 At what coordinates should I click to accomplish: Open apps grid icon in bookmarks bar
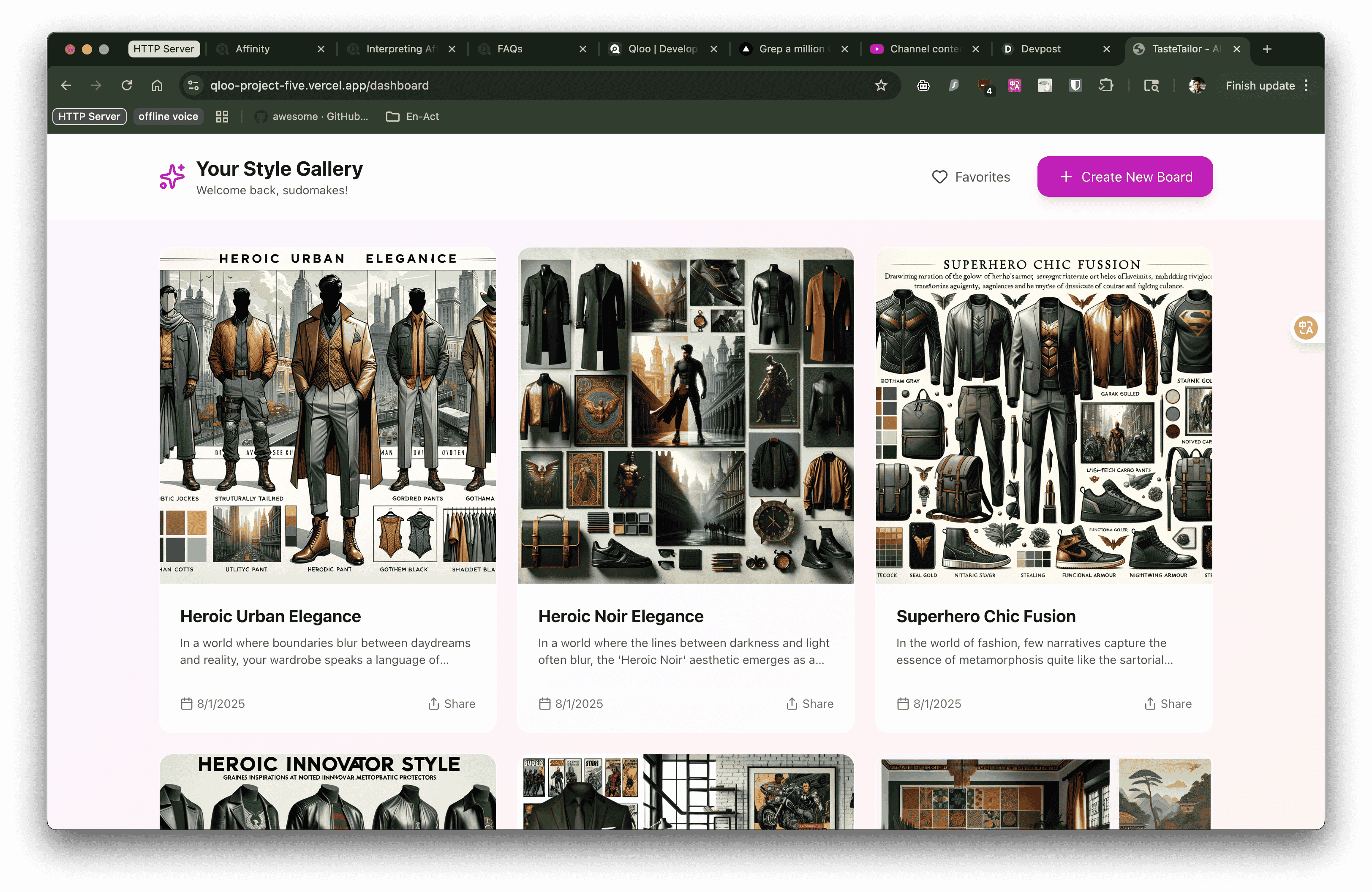[222, 117]
